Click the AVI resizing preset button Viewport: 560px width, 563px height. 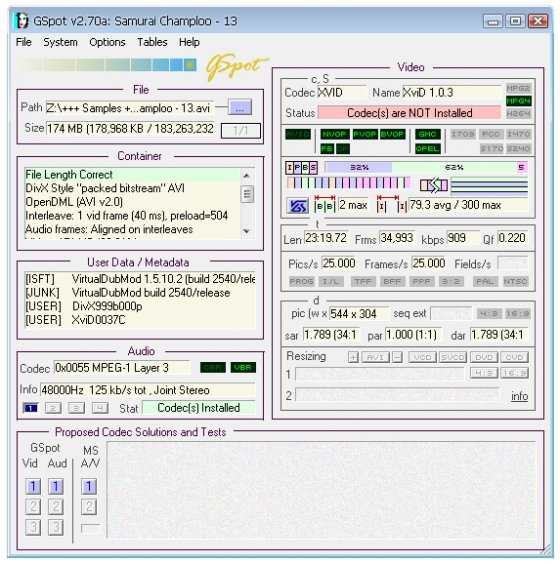375,357
